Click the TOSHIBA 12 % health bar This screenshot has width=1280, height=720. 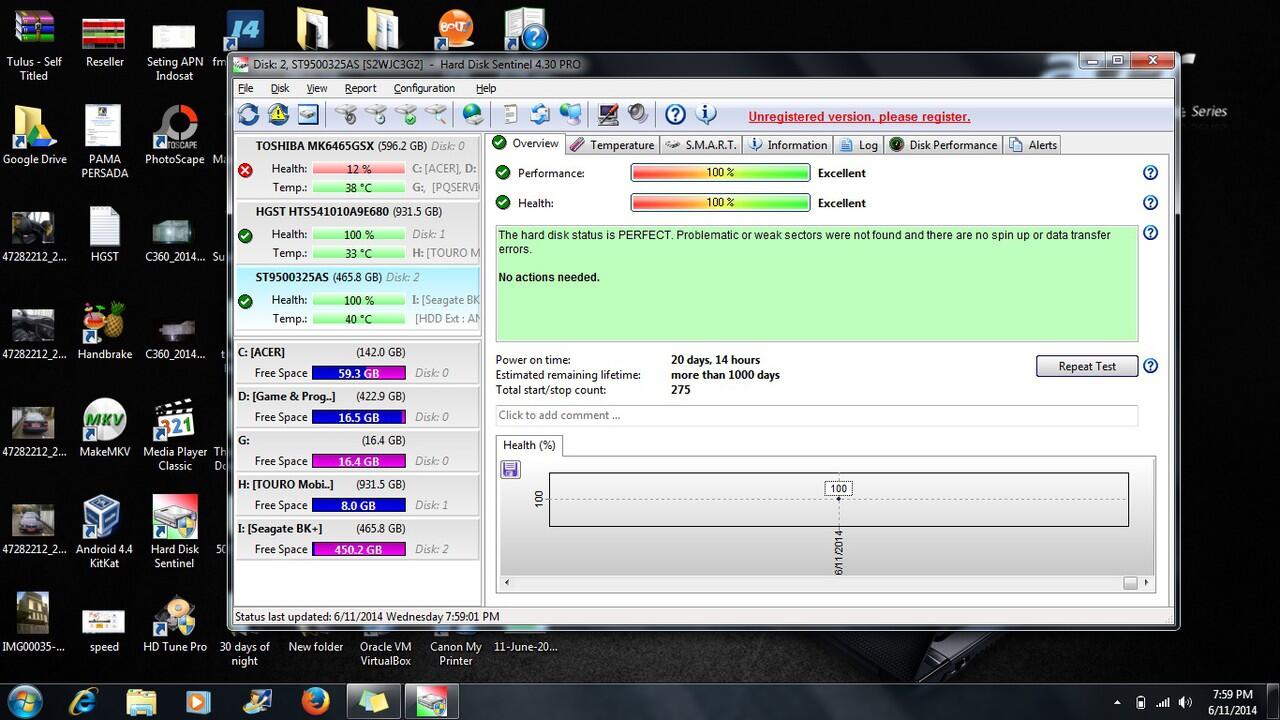click(359, 169)
